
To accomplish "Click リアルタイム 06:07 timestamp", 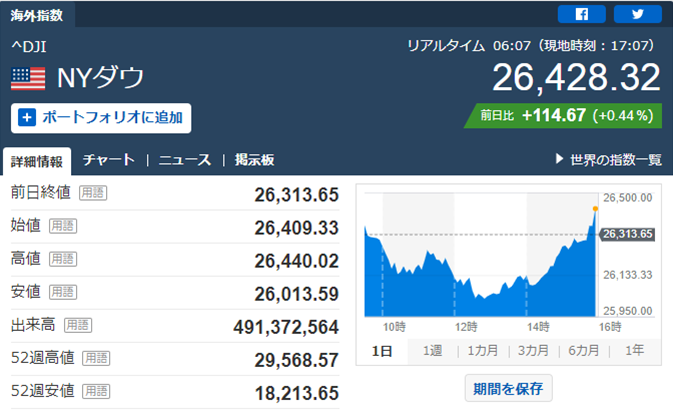I will tap(531, 46).
